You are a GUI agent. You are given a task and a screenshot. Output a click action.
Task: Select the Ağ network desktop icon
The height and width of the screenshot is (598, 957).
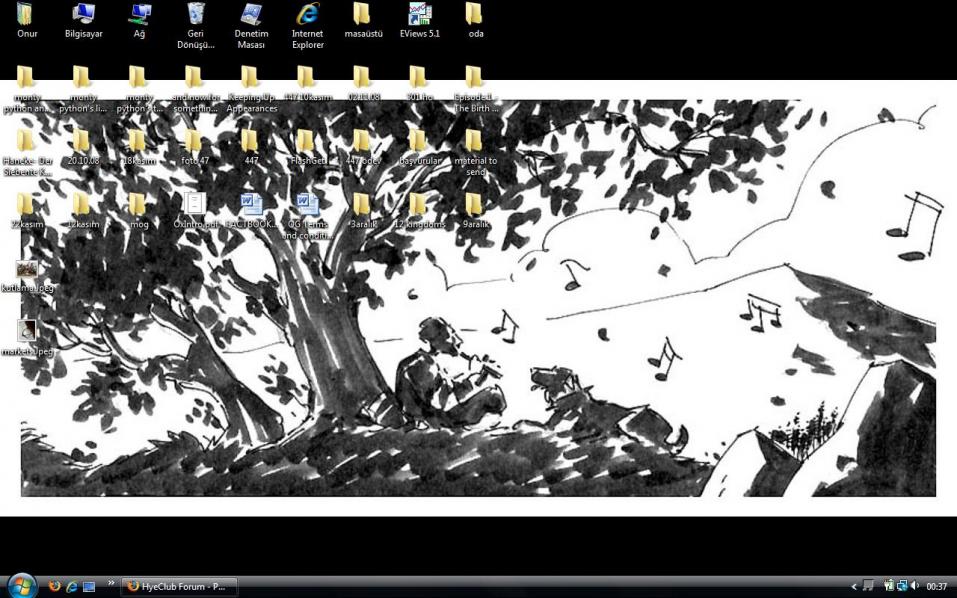click(139, 16)
